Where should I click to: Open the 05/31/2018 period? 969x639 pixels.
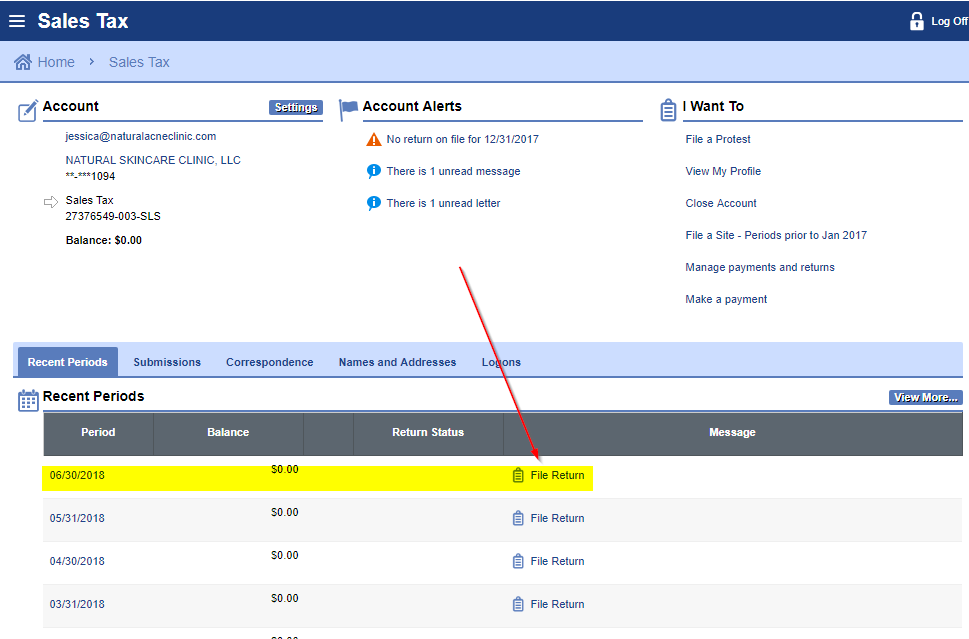point(77,518)
